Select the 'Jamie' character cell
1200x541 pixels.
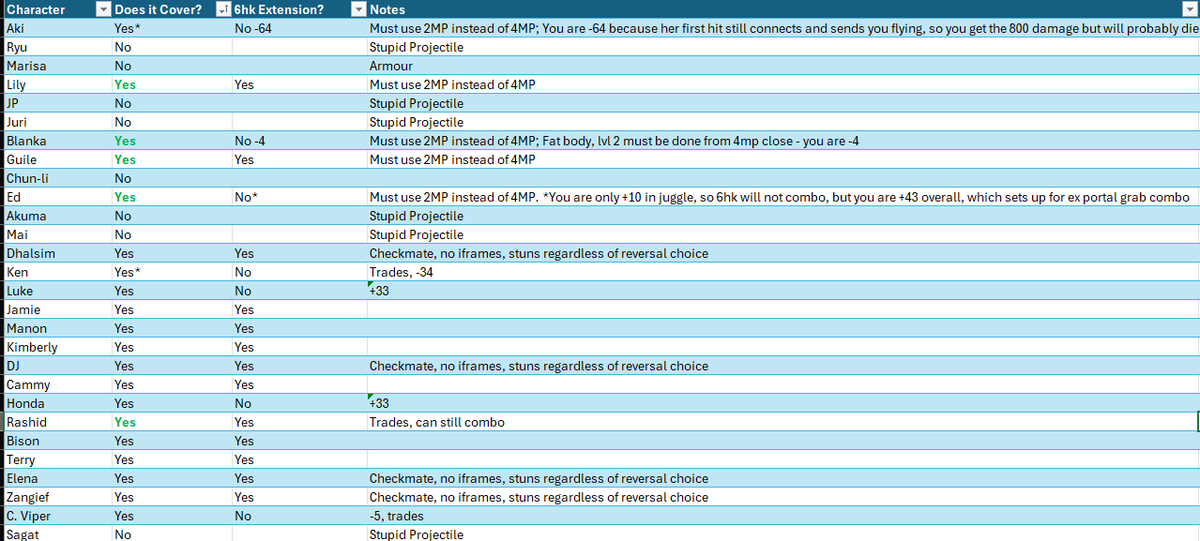pos(56,310)
